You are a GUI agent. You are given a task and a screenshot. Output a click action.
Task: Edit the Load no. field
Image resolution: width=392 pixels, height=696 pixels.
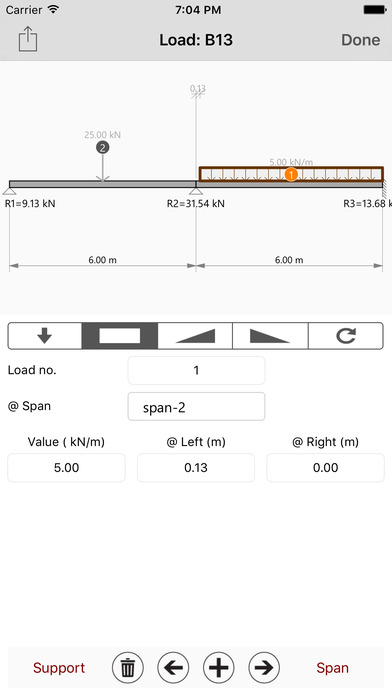196,370
